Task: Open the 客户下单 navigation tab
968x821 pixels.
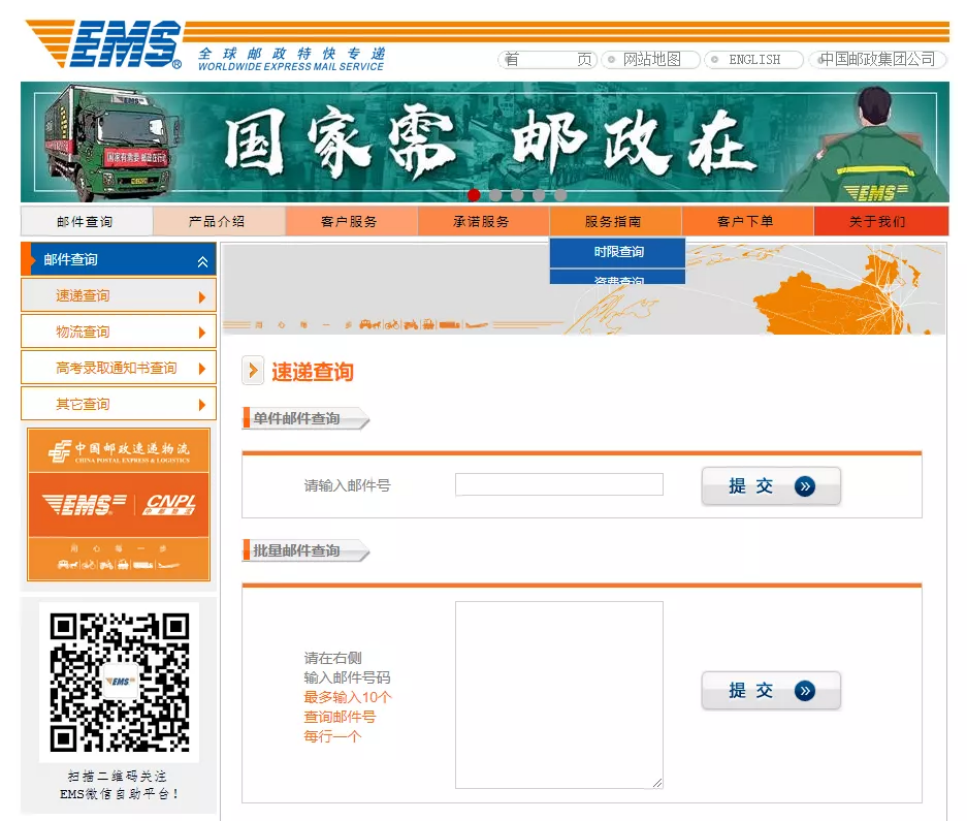Action: tap(747, 221)
